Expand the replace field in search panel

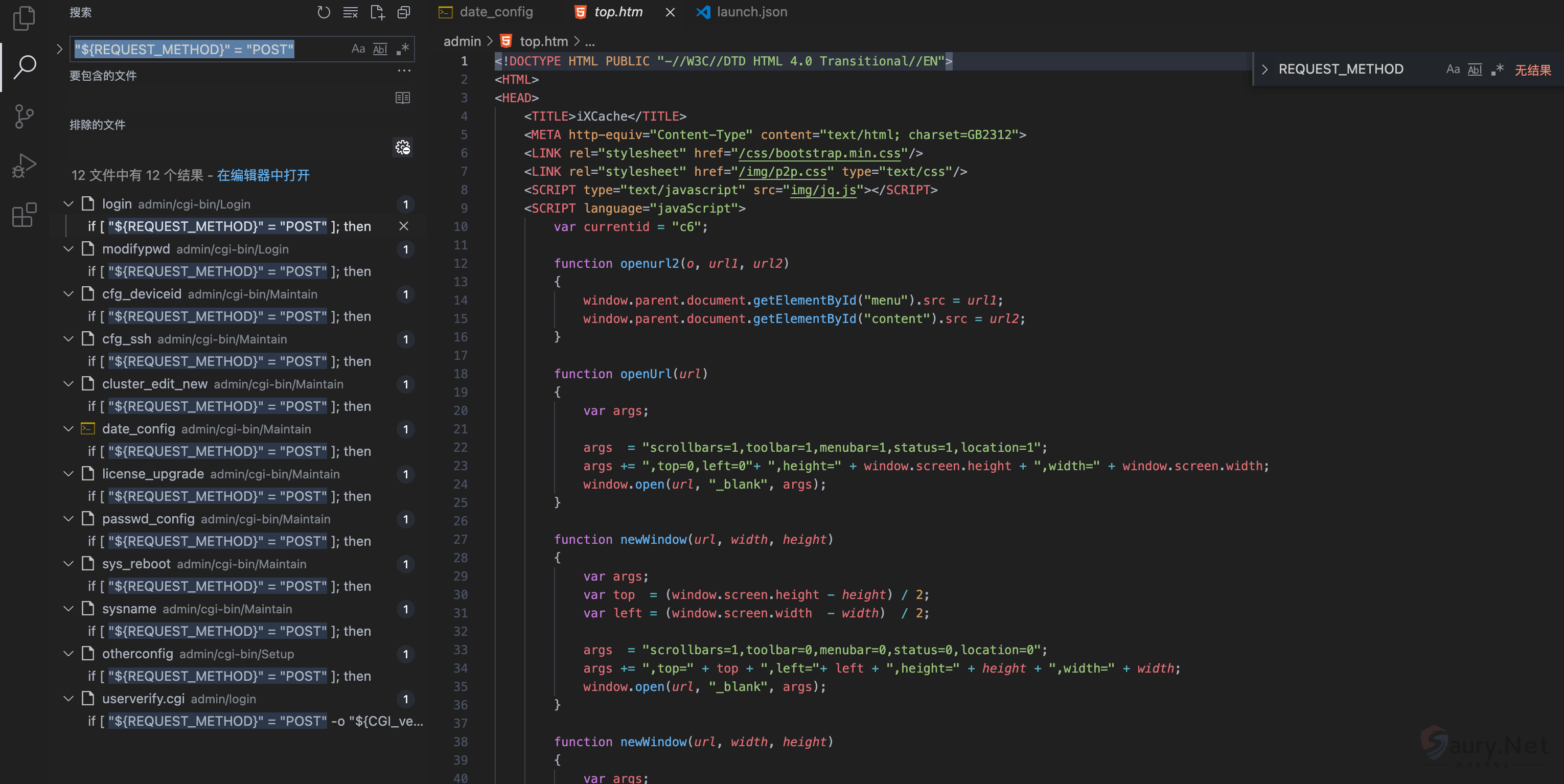click(x=59, y=49)
